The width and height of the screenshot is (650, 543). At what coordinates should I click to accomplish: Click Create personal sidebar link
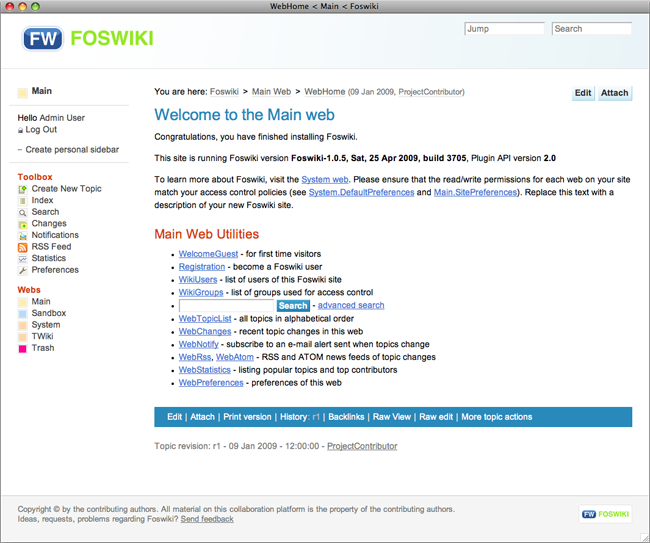72,149
